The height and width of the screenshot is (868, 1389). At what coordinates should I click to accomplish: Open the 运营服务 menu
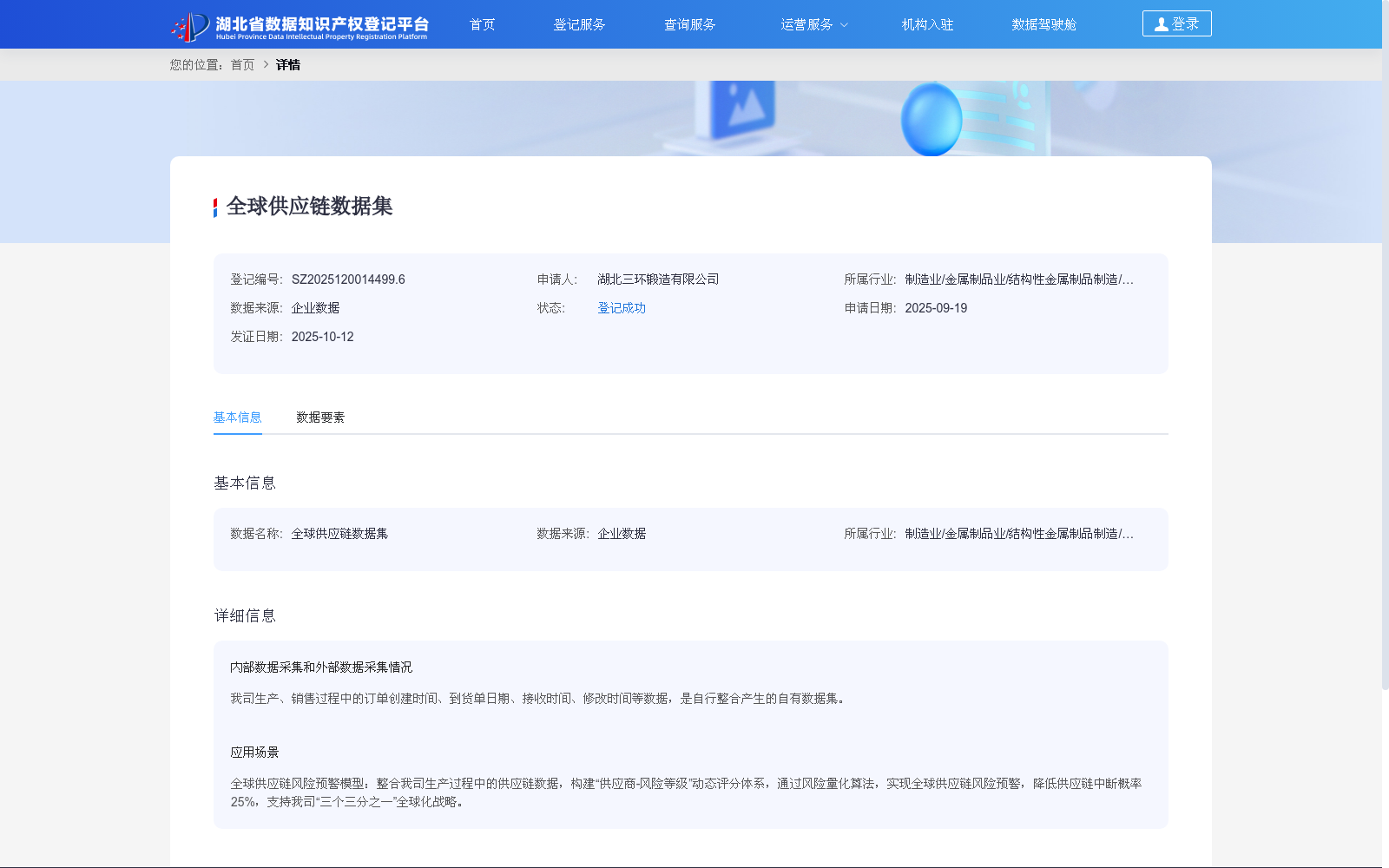coord(806,24)
